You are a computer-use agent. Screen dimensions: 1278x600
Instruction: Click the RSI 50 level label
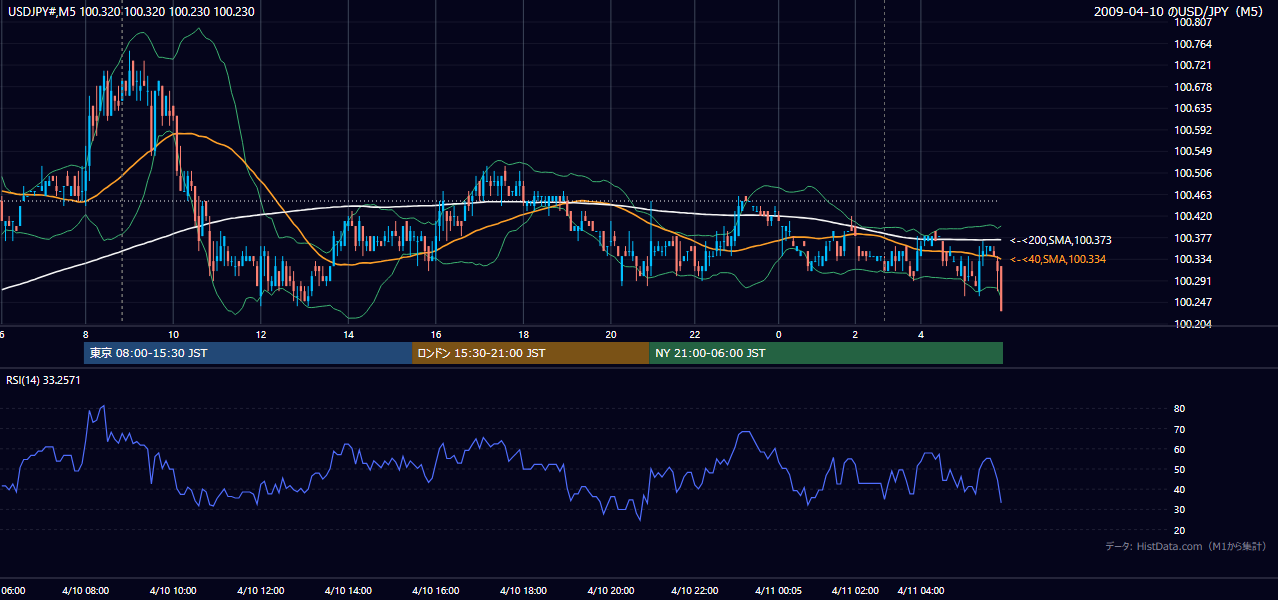(1179, 469)
